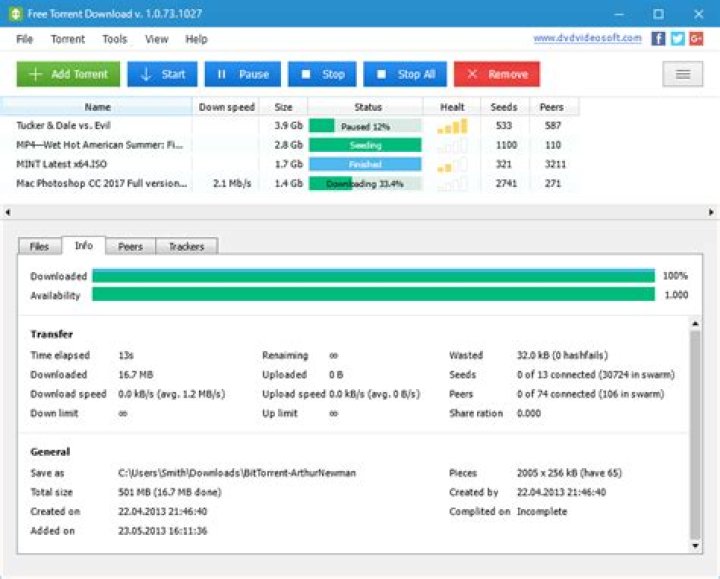Open the Help menu
This screenshot has height=579, width=720.
196,39
